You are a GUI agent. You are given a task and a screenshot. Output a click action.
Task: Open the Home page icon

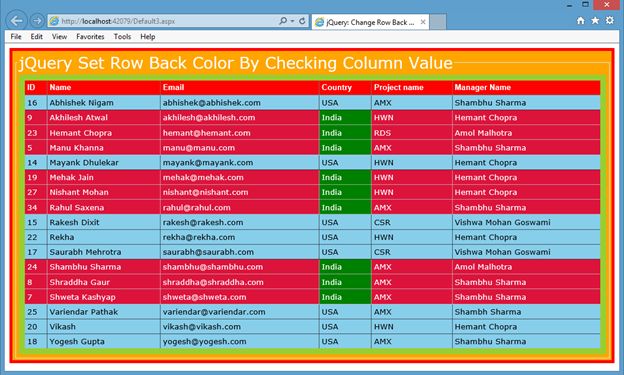[581, 20]
